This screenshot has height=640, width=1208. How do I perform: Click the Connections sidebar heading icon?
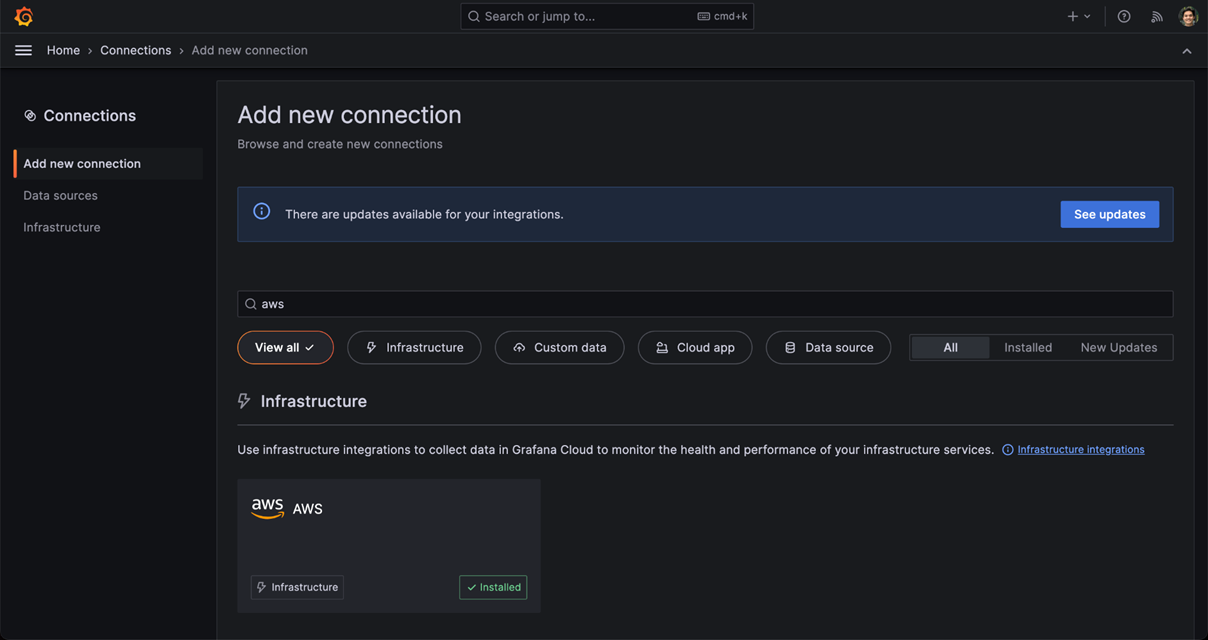[30, 116]
